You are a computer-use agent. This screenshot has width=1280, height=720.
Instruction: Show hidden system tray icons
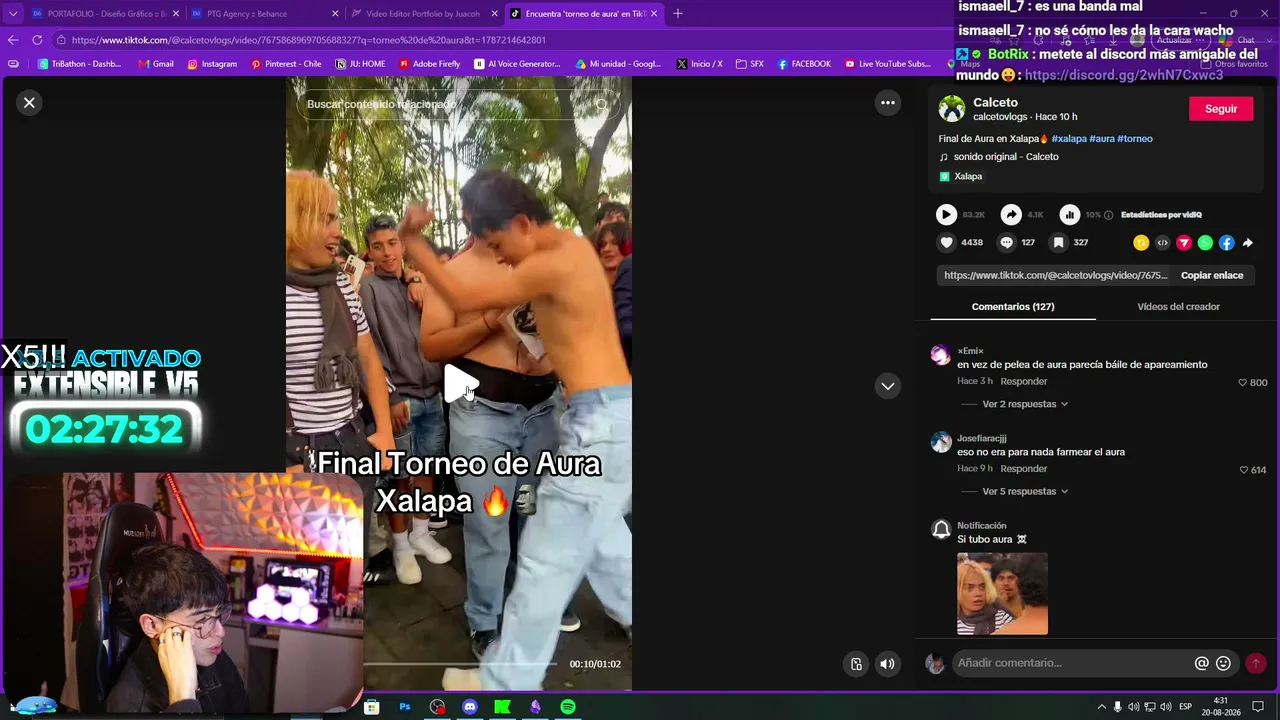(x=1102, y=707)
